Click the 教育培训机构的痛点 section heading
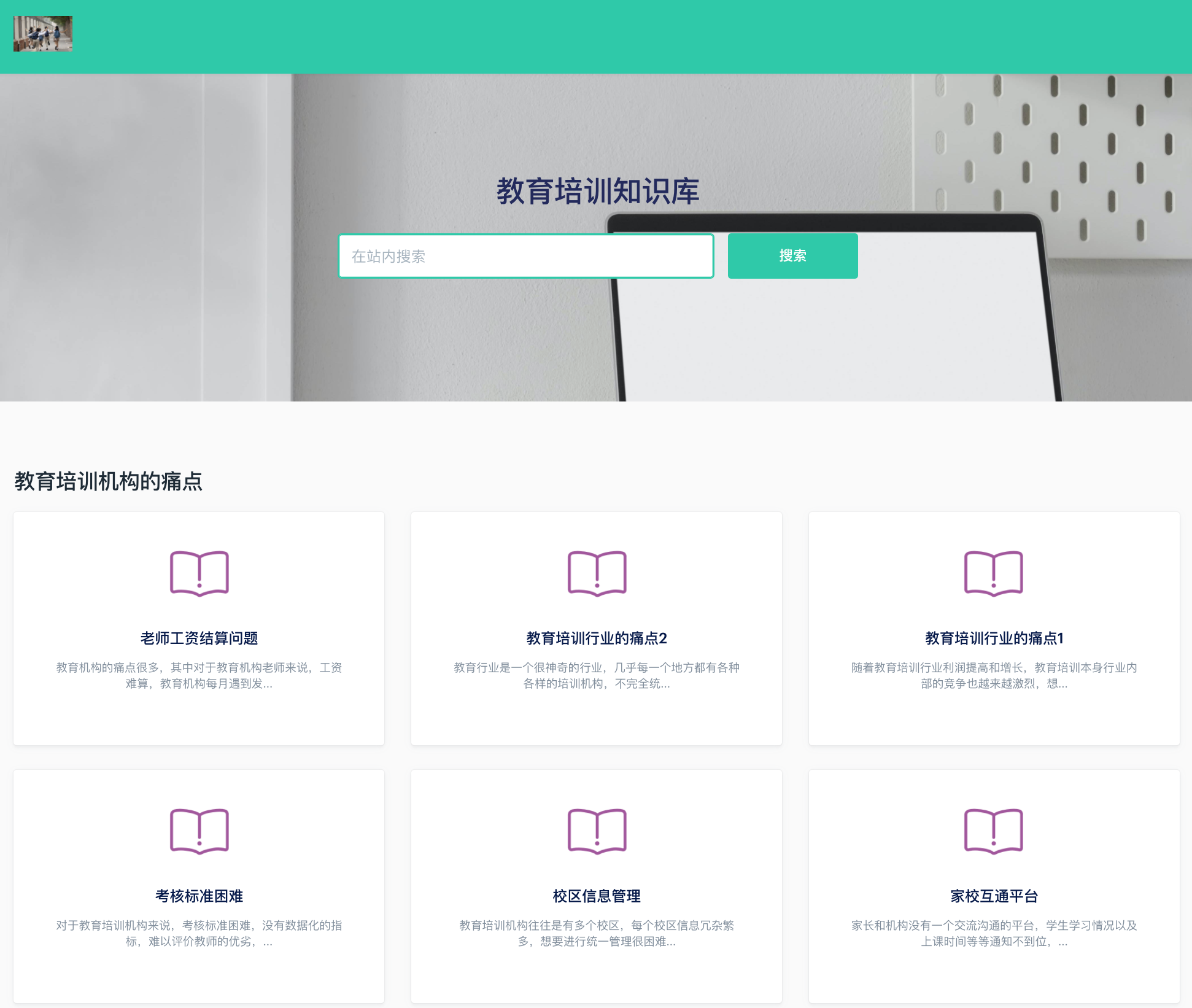 tap(109, 481)
